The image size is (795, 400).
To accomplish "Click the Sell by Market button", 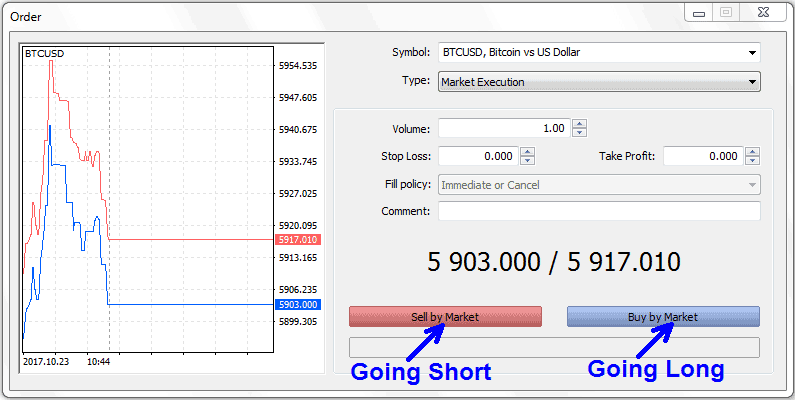I will (445, 317).
